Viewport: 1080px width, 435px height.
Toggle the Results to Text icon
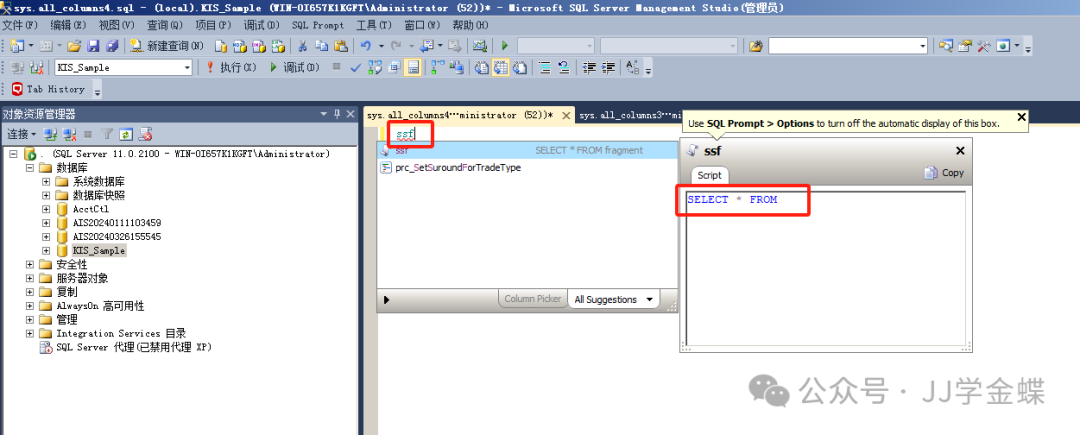(481, 67)
